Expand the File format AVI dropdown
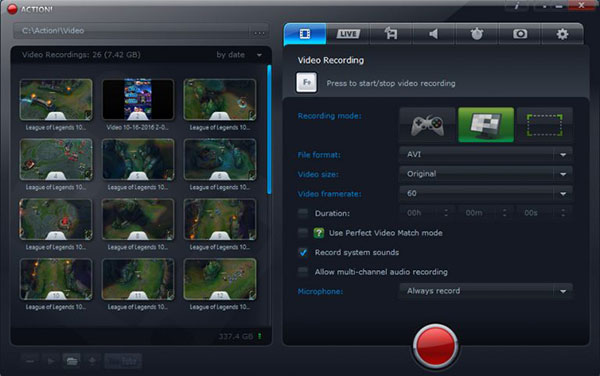This screenshot has height=376, width=600. (486, 154)
